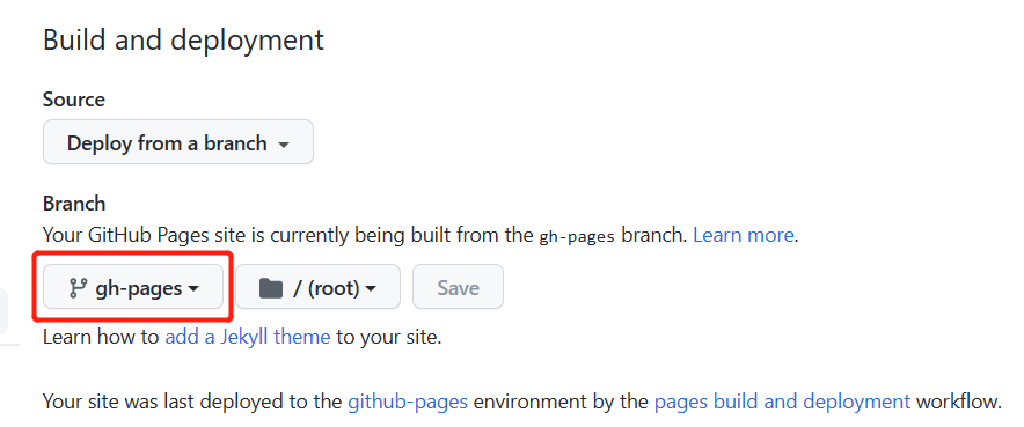This screenshot has height=427, width=1024.
Task: Open the Learn more link
Action: click(743, 235)
